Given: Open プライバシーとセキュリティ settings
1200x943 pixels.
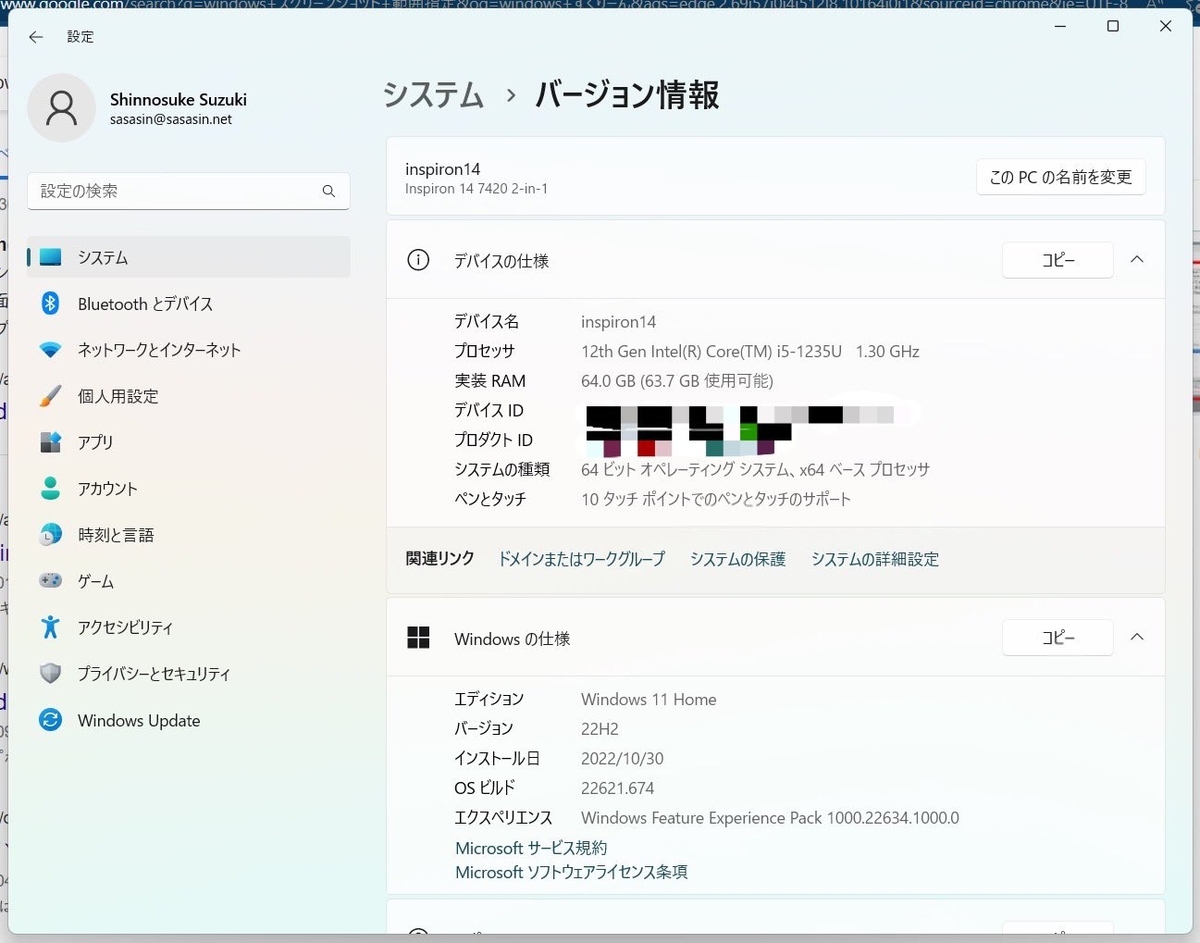Looking at the screenshot, I should [190, 674].
